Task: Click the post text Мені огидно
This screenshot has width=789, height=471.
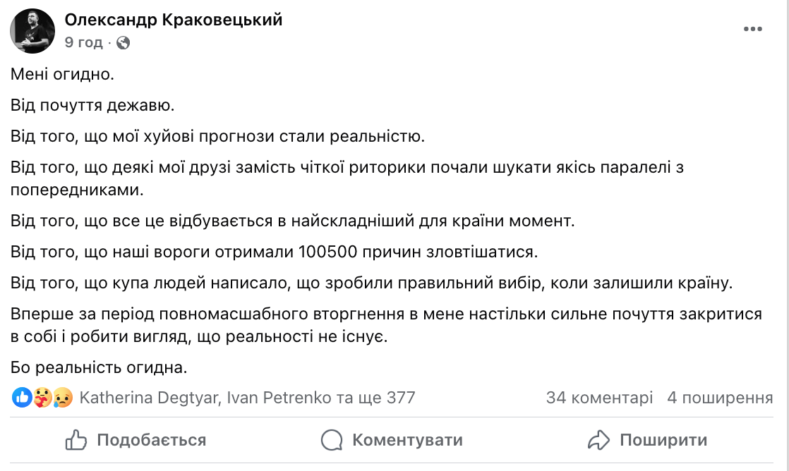Action: click(x=62, y=74)
